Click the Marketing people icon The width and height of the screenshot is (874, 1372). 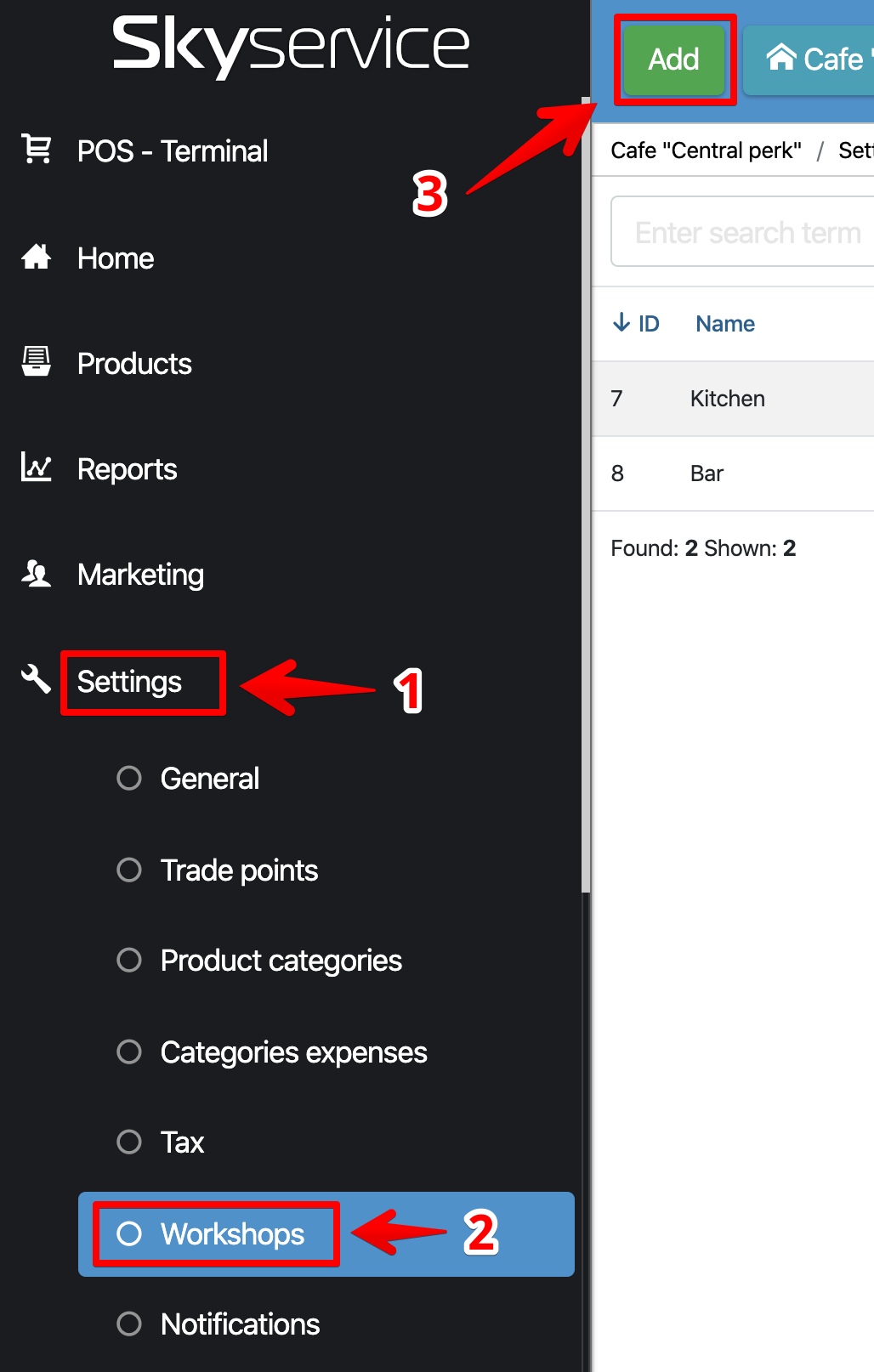click(x=37, y=574)
